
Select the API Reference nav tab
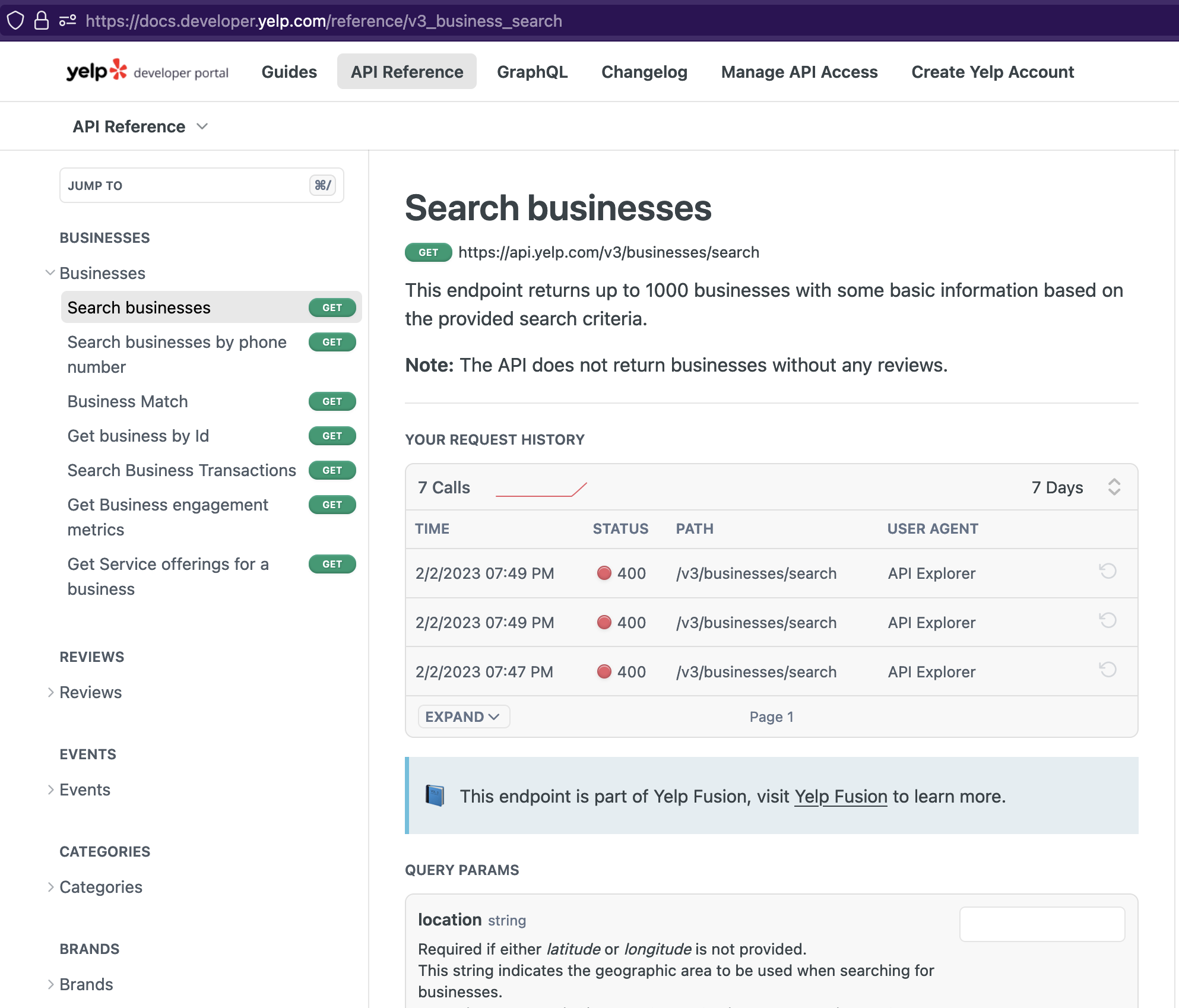407,72
